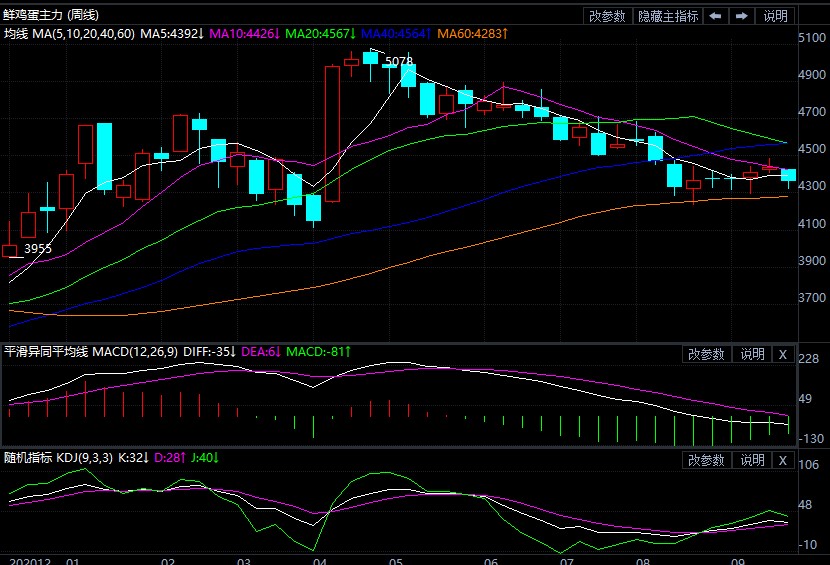Open 说明 in the KDJ panel

tap(752, 460)
